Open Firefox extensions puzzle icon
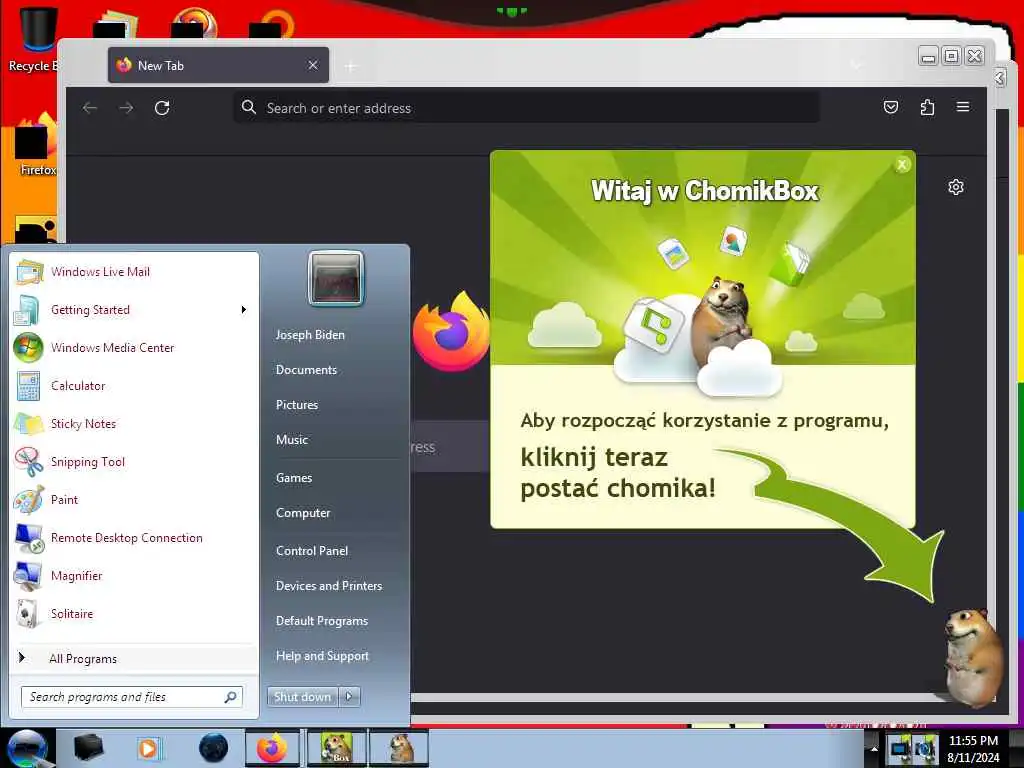 927,107
